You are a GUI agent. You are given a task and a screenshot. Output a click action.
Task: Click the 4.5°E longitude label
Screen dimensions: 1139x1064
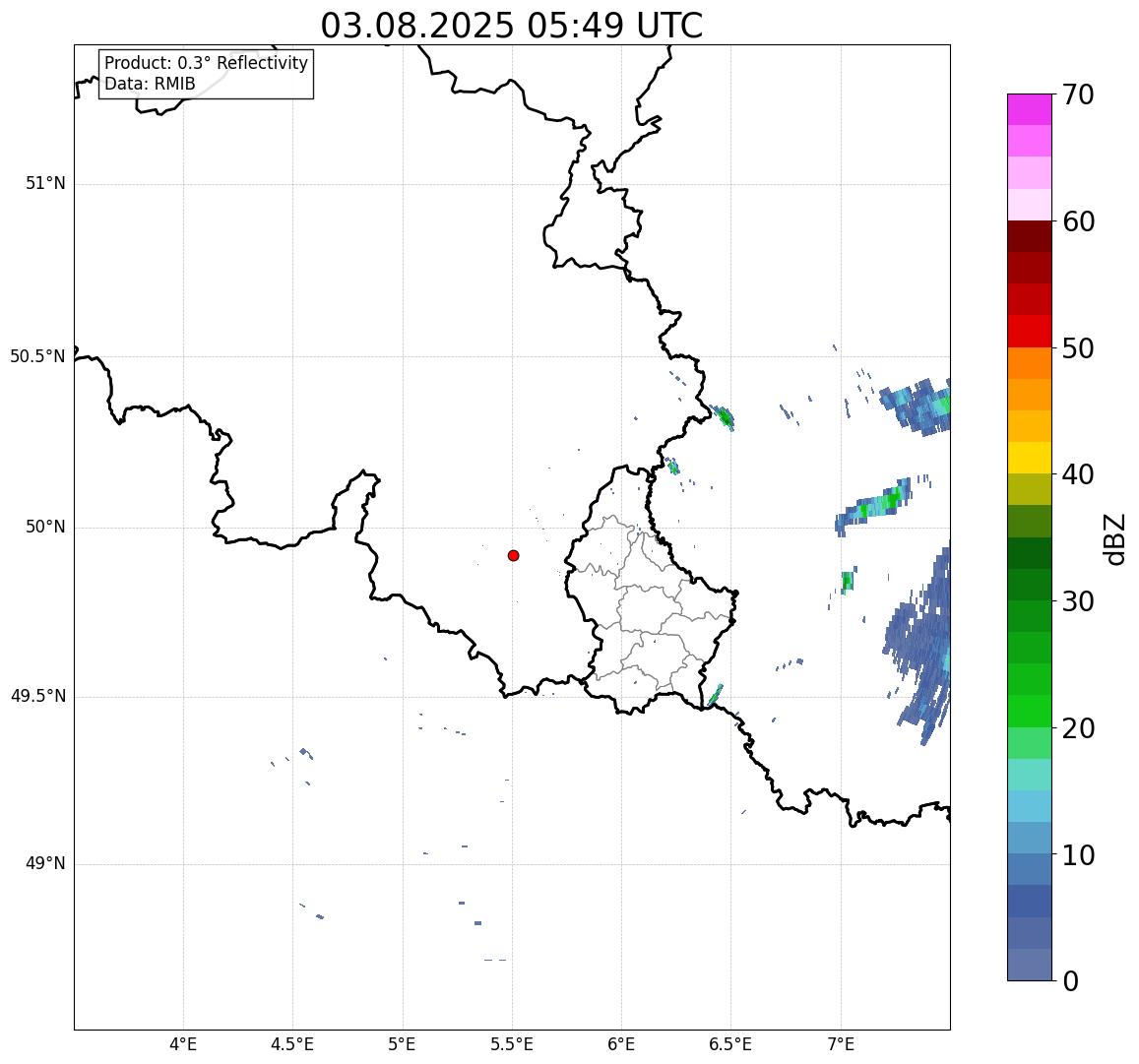292,1045
